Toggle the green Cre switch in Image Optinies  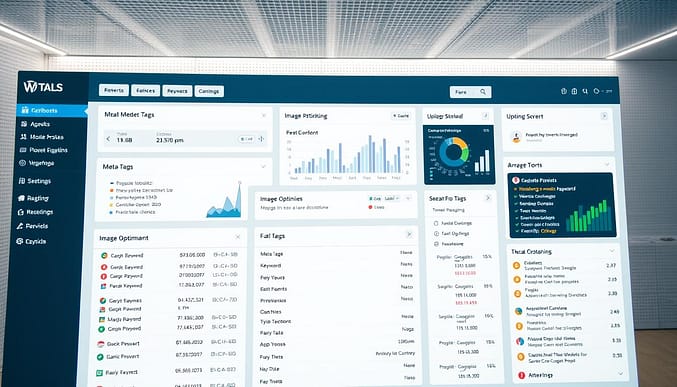click(374, 198)
